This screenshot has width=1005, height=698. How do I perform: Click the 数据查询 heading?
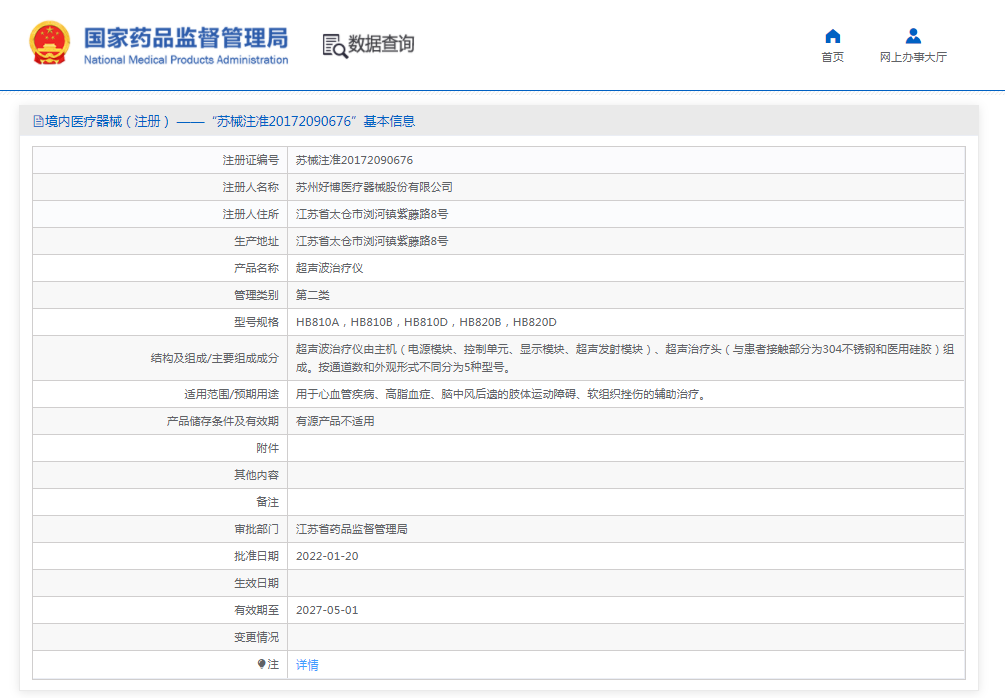381,44
